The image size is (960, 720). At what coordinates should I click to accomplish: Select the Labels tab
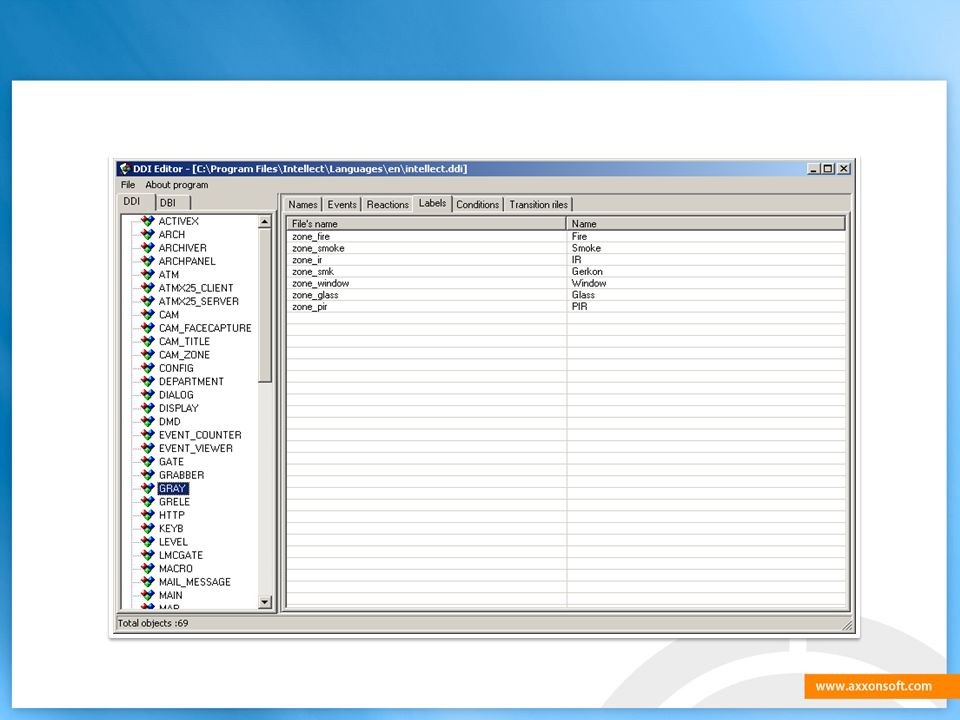point(432,203)
